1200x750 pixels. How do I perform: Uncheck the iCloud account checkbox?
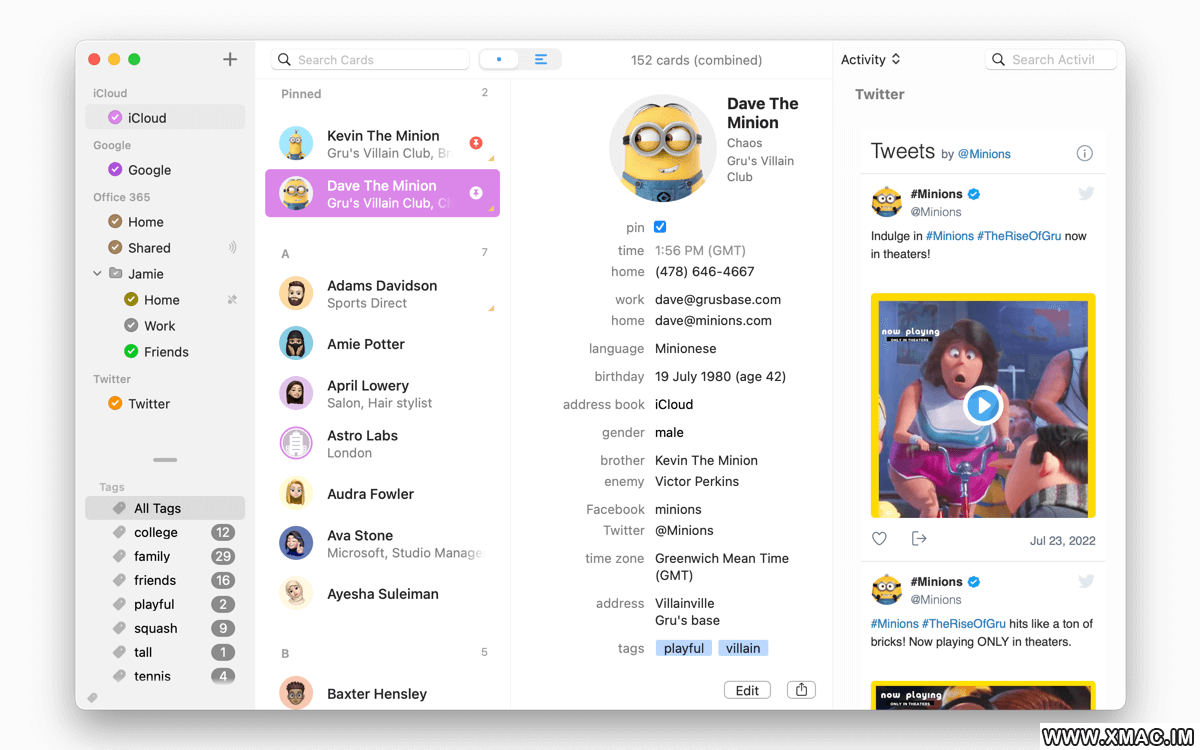115,118
